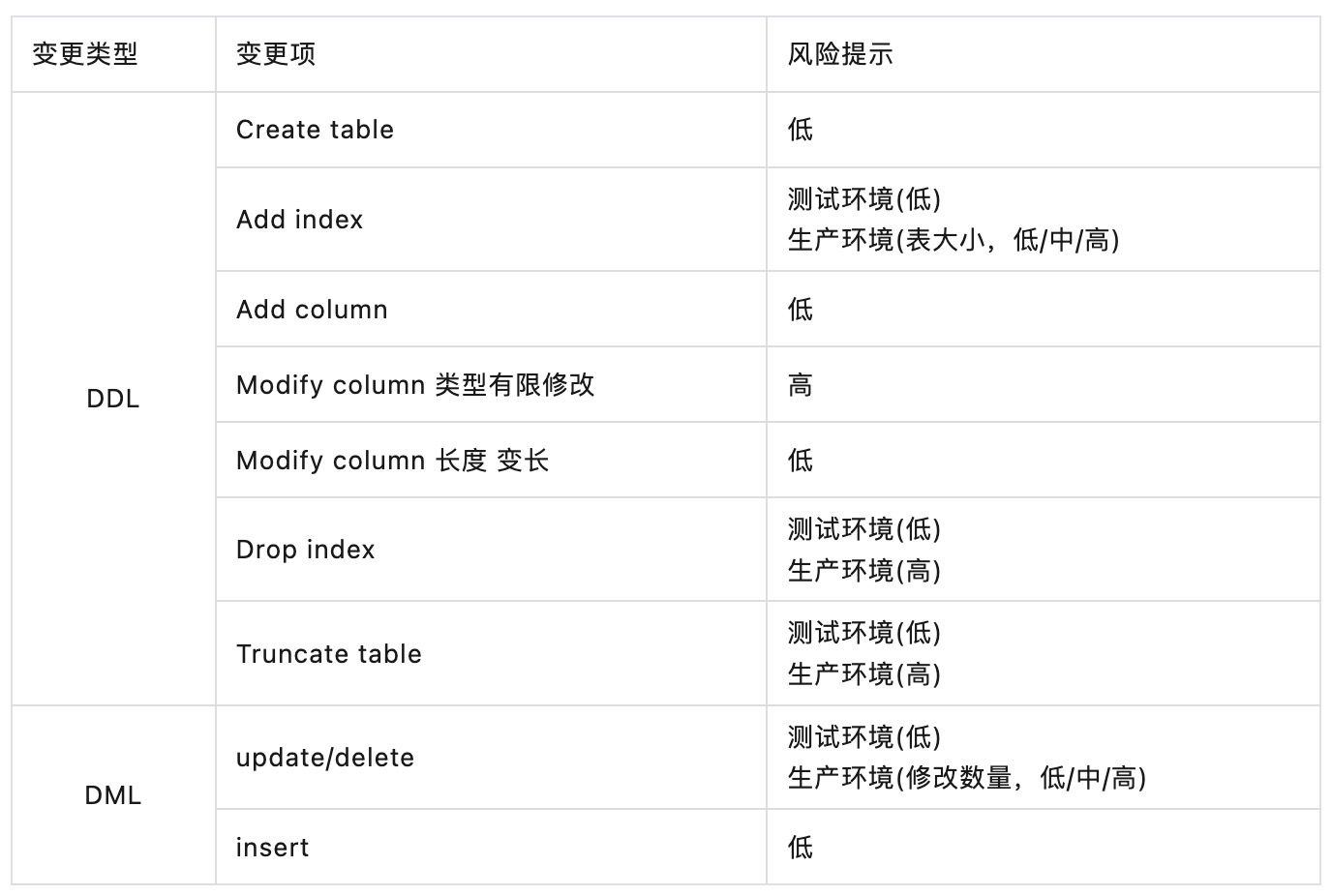Image resolution: width=1332 pixels, height=896 pixels.
Task: Click the 生产环境(修改数量,低/中/高) risk text
Action: coord(966,778)
